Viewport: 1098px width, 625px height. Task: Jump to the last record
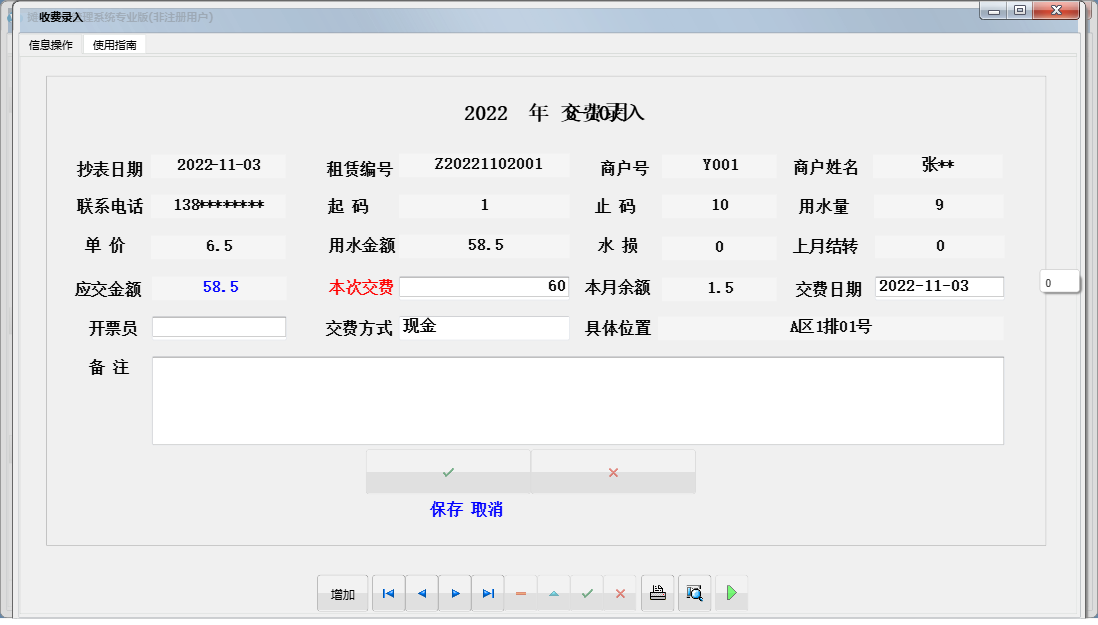(488, 593)
